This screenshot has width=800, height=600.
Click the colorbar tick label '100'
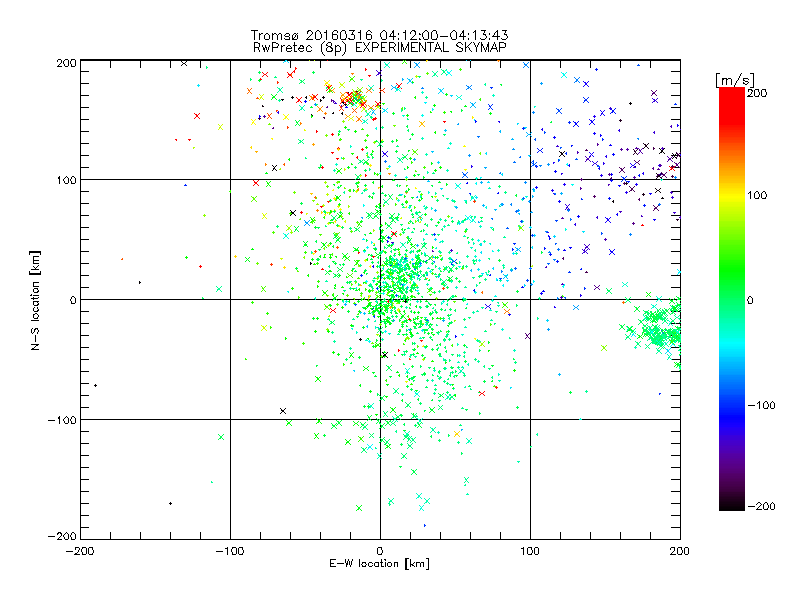pos(757,195)
